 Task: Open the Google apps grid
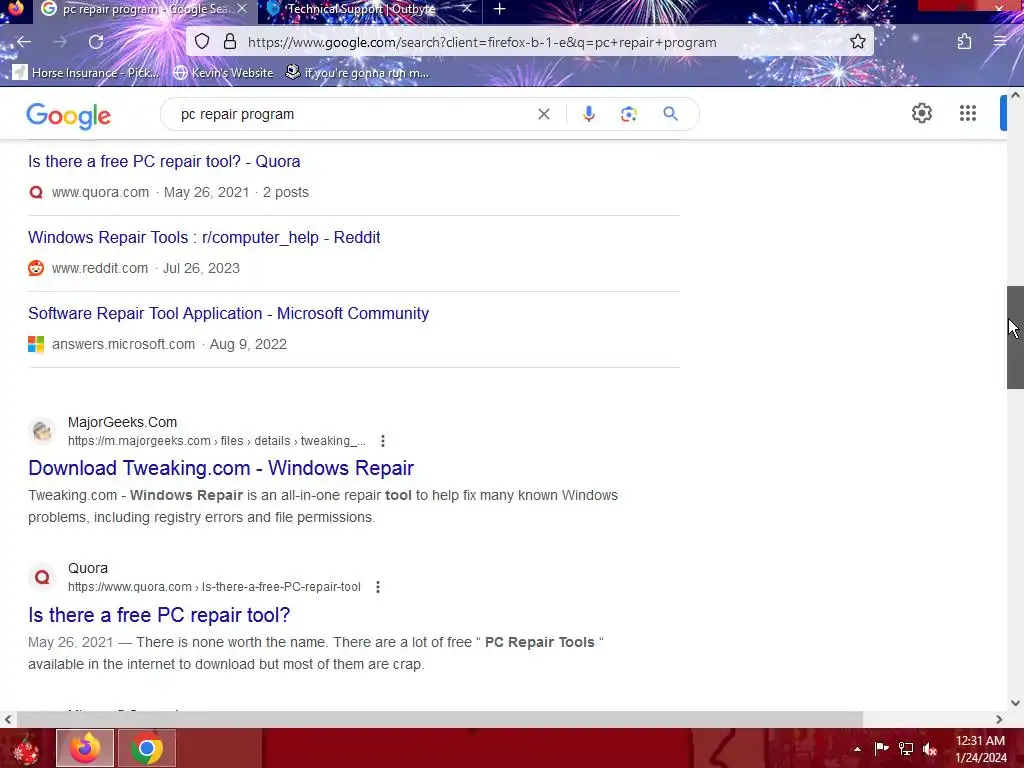click(x=968, y=114)
